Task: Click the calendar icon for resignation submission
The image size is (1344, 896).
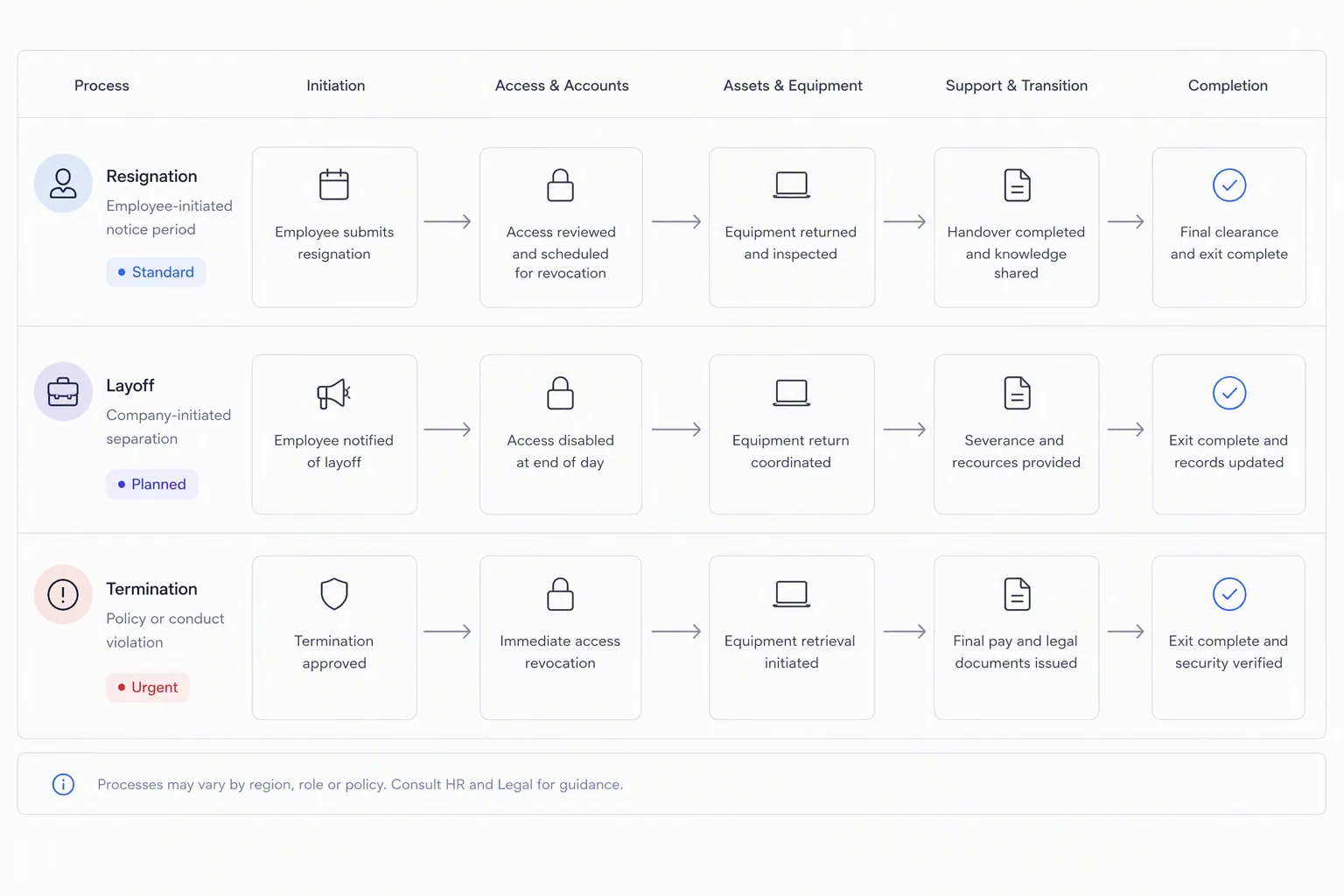Action: (x=333, y=185)
